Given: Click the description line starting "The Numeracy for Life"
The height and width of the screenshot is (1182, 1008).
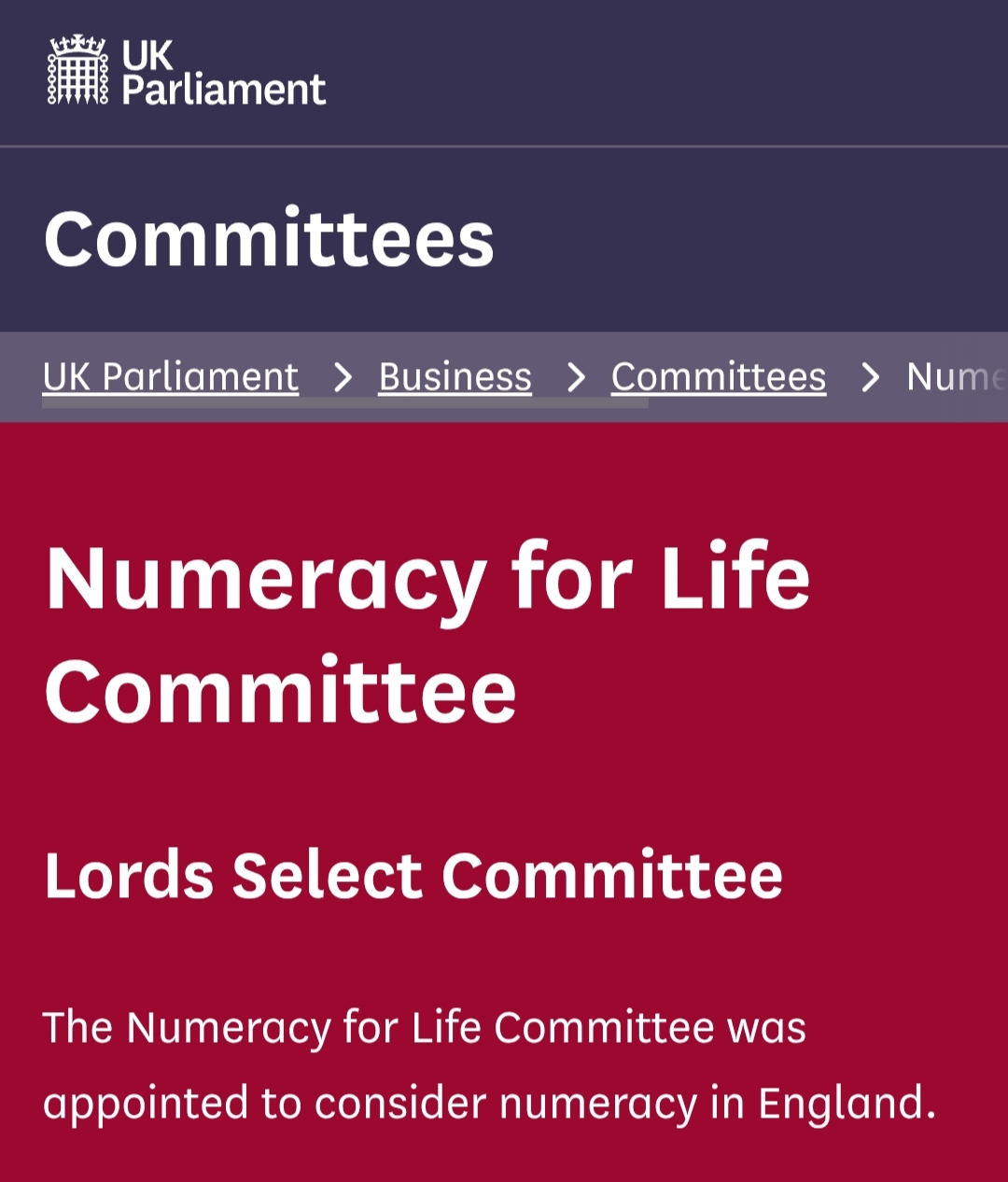Looking at the screenshot, I should pyautogui.click(x=424, y=1028).
